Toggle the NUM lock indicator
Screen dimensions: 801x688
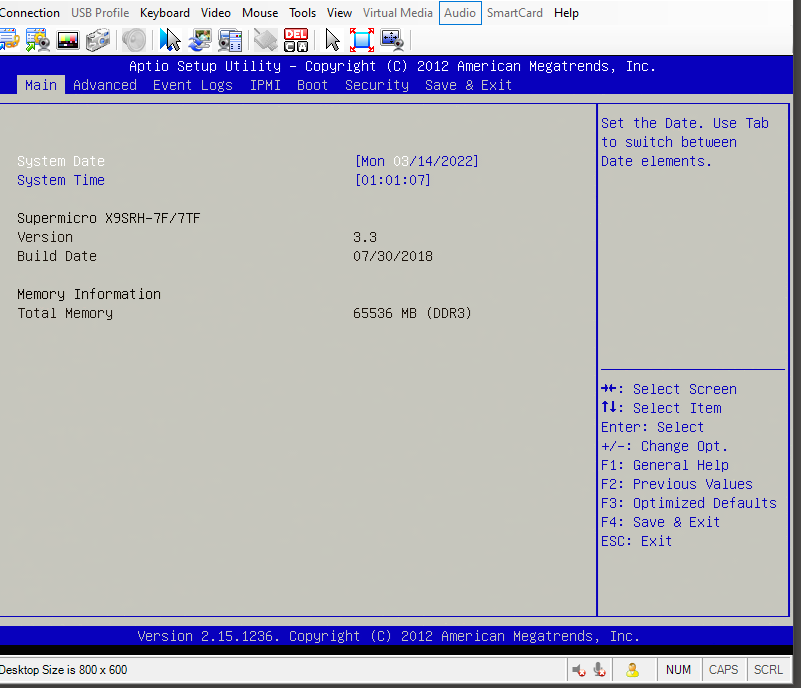[x=678, y=670]
